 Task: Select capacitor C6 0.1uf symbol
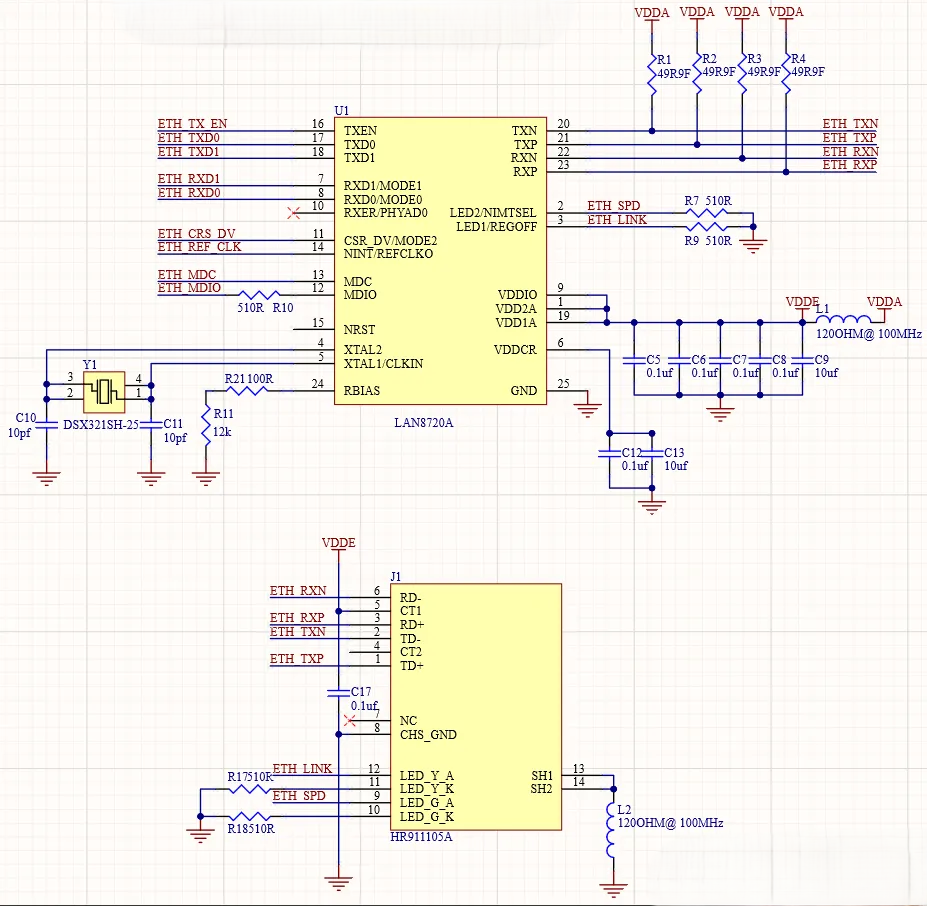pos(679,360)
